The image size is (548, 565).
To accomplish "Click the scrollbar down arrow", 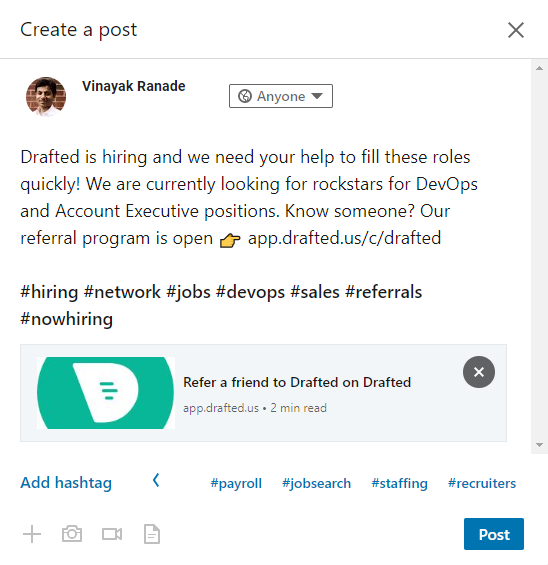I will click(x=539, y=445).
